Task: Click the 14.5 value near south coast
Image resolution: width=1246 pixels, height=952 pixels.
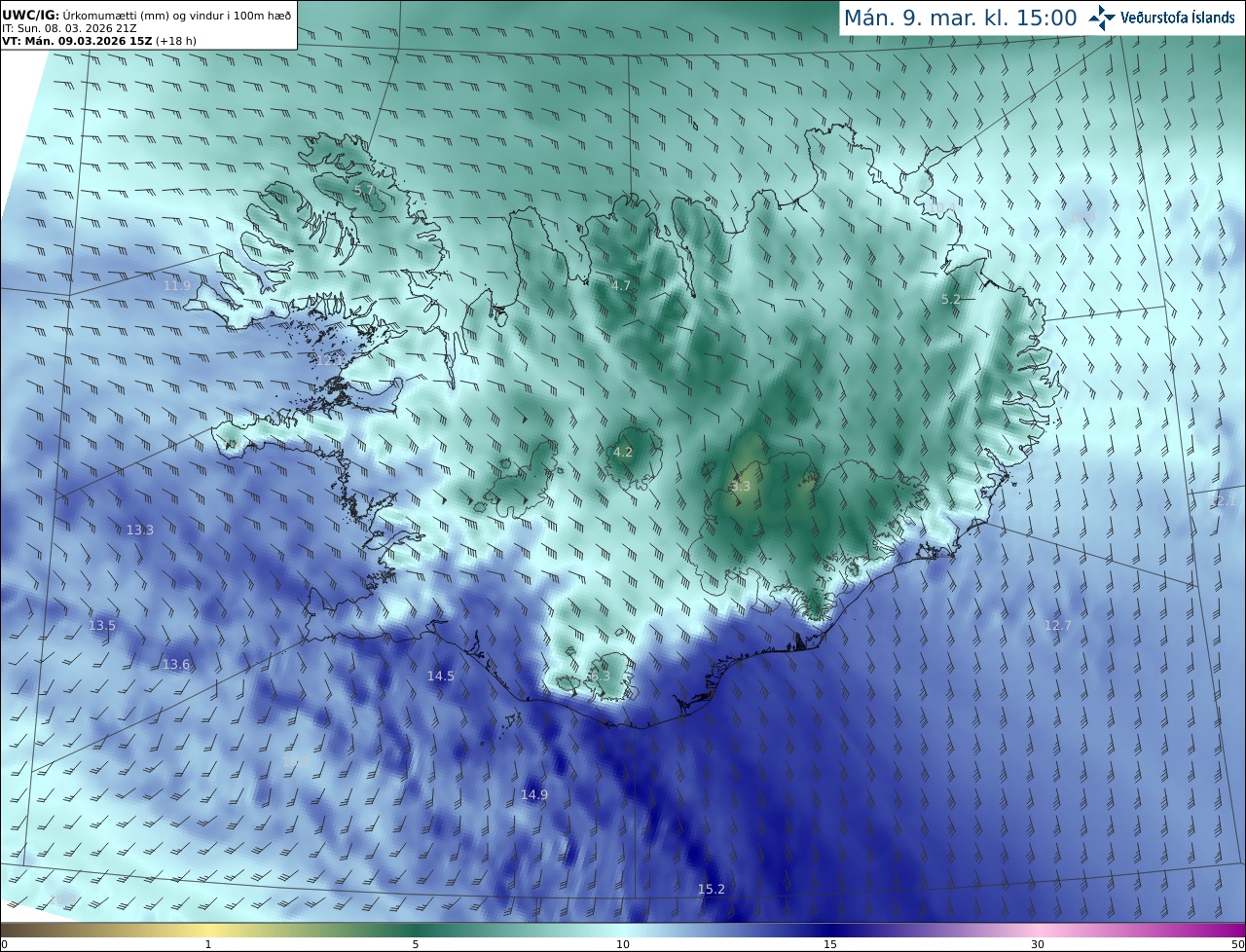Action: click(x=441, y=676)
